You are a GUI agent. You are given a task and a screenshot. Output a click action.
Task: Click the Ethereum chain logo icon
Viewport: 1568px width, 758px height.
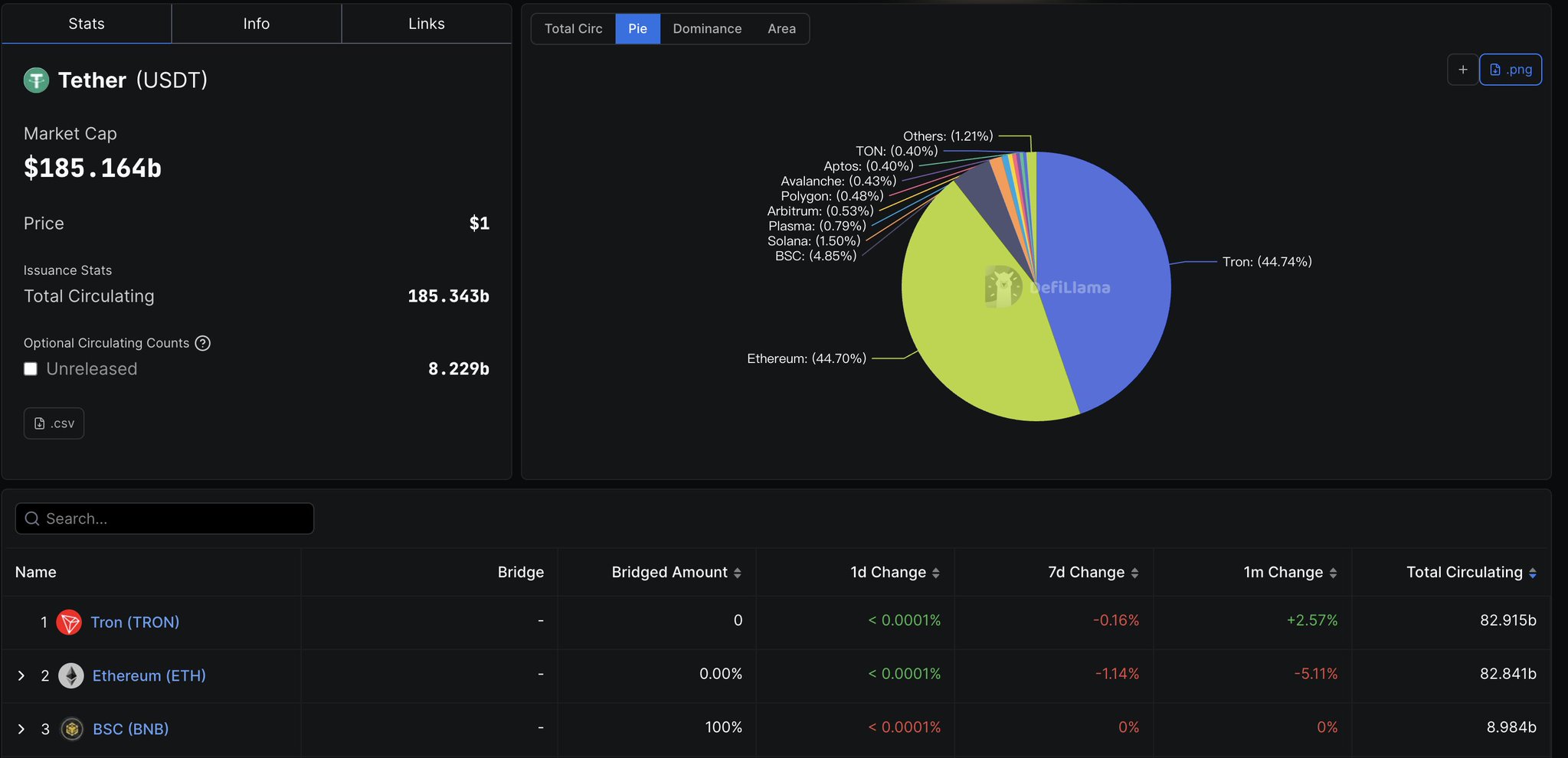pyautogui.click(x=71, y=675)
